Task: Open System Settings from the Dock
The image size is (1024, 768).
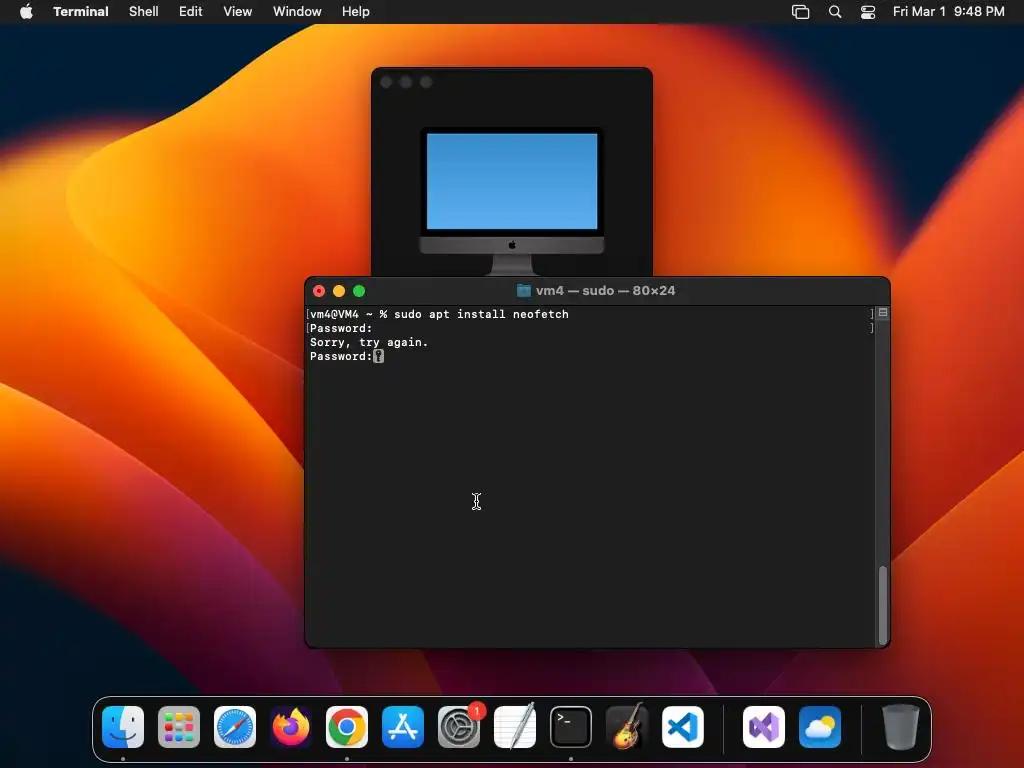Action: [x=459, y=726]
